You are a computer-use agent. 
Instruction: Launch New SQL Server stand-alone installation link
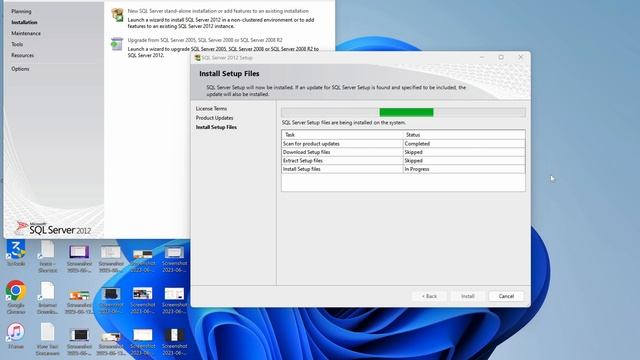pos(218,11)
